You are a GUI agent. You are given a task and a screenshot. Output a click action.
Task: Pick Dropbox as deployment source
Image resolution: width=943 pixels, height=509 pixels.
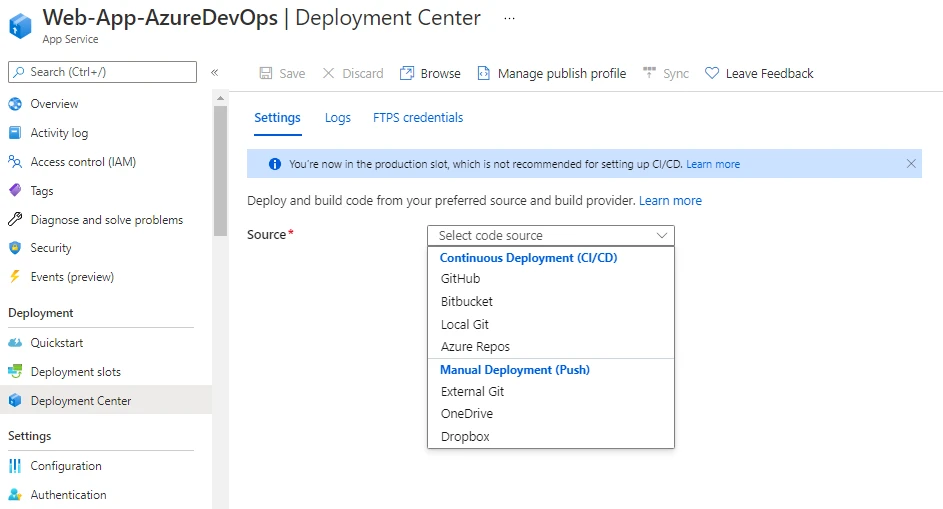tap(465, 437)
